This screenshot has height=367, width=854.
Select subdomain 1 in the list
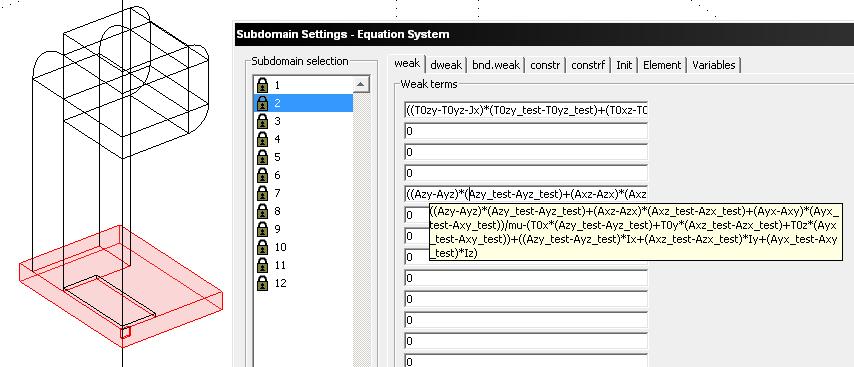click(x=303, y=85)
